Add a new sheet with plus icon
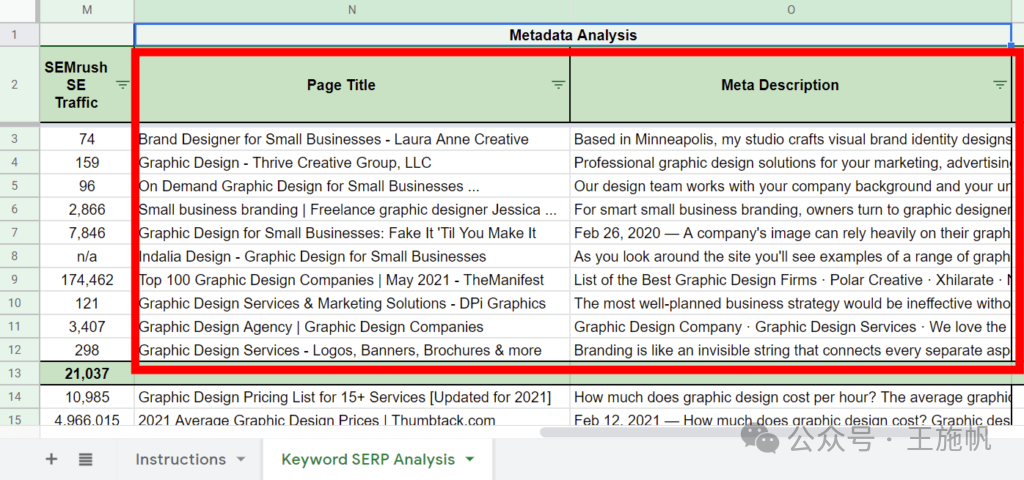1024x480 pixels. (51, 459)
